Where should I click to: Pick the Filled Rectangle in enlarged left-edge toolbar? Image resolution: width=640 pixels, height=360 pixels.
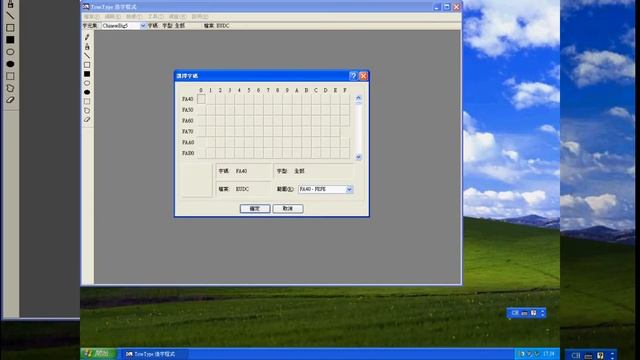click(10, 40)
